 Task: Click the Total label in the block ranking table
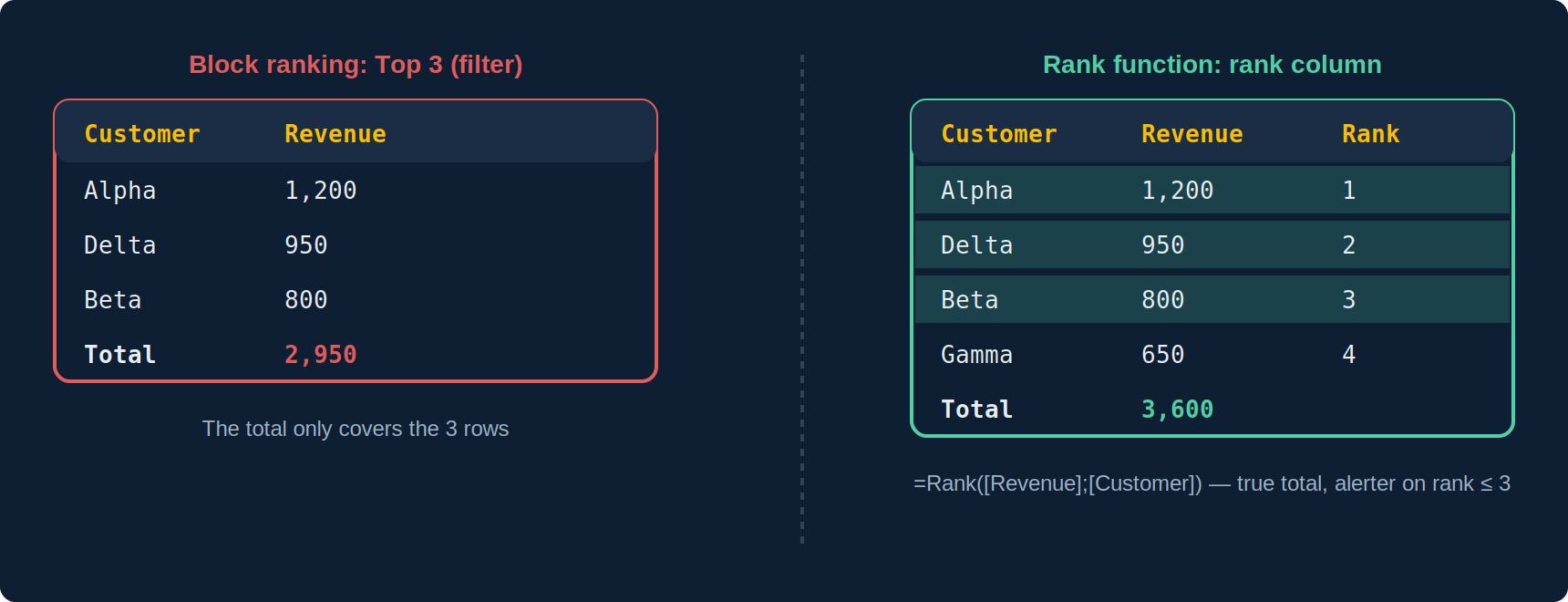[x=120, y=355]
